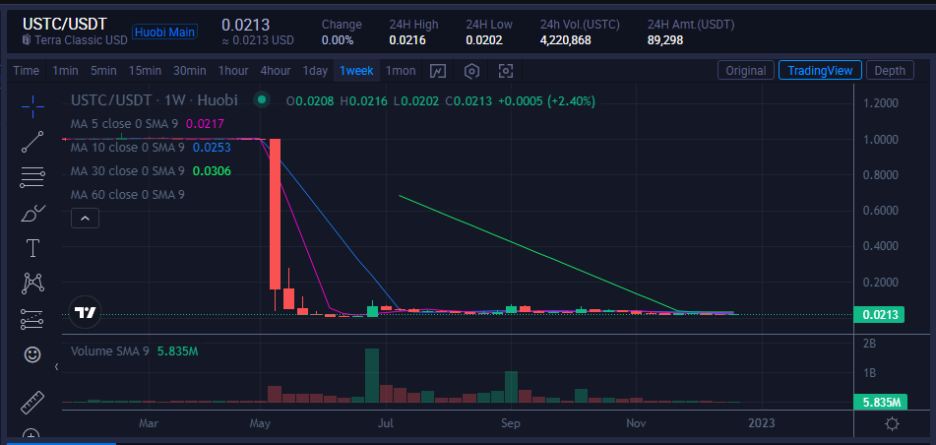Open the Depth chart view
Viewport: 936px width, 445px height.
[889, 70]
